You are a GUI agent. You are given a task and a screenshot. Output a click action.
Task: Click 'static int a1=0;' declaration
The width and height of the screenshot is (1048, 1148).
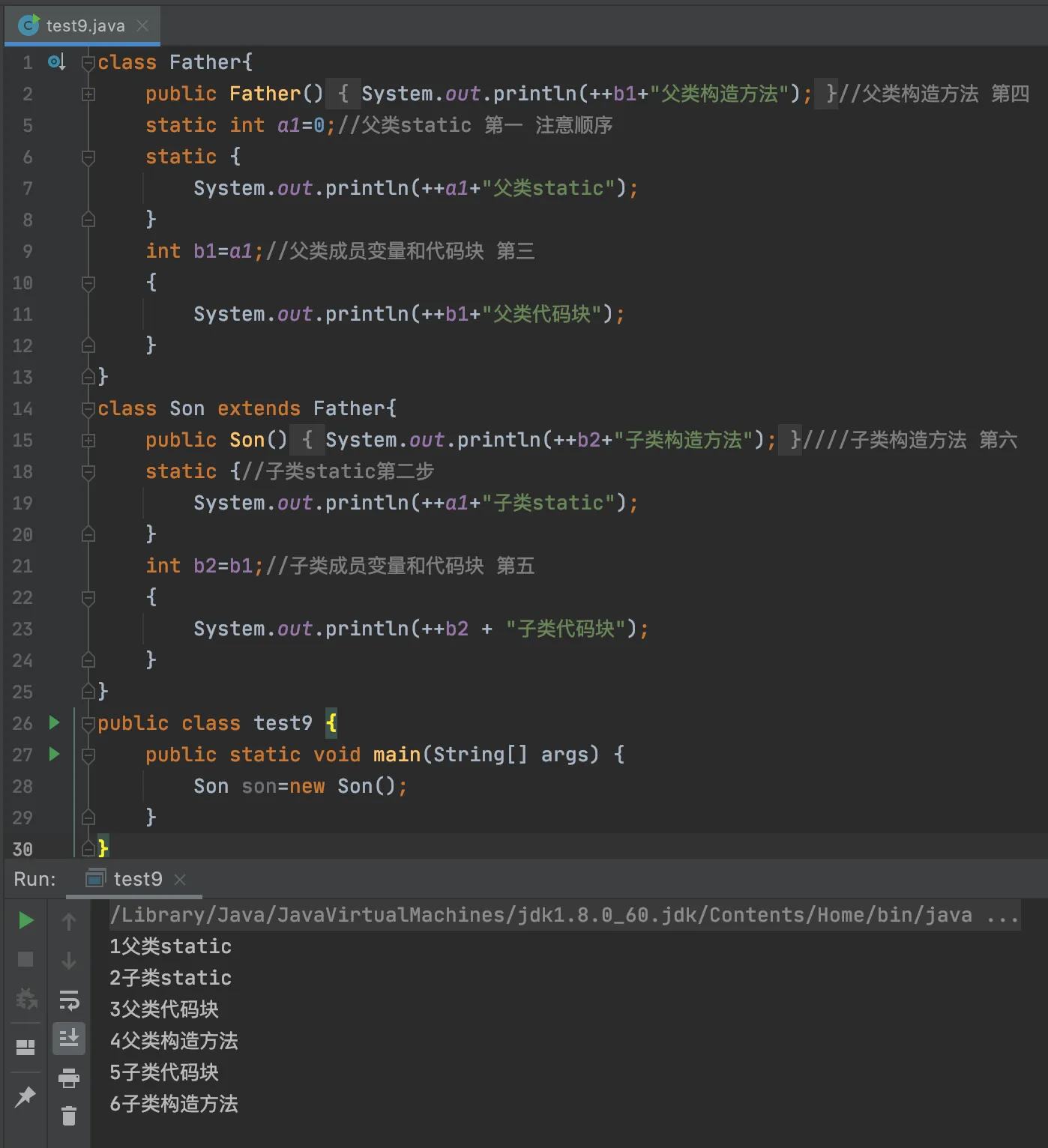tap(241, 125)
